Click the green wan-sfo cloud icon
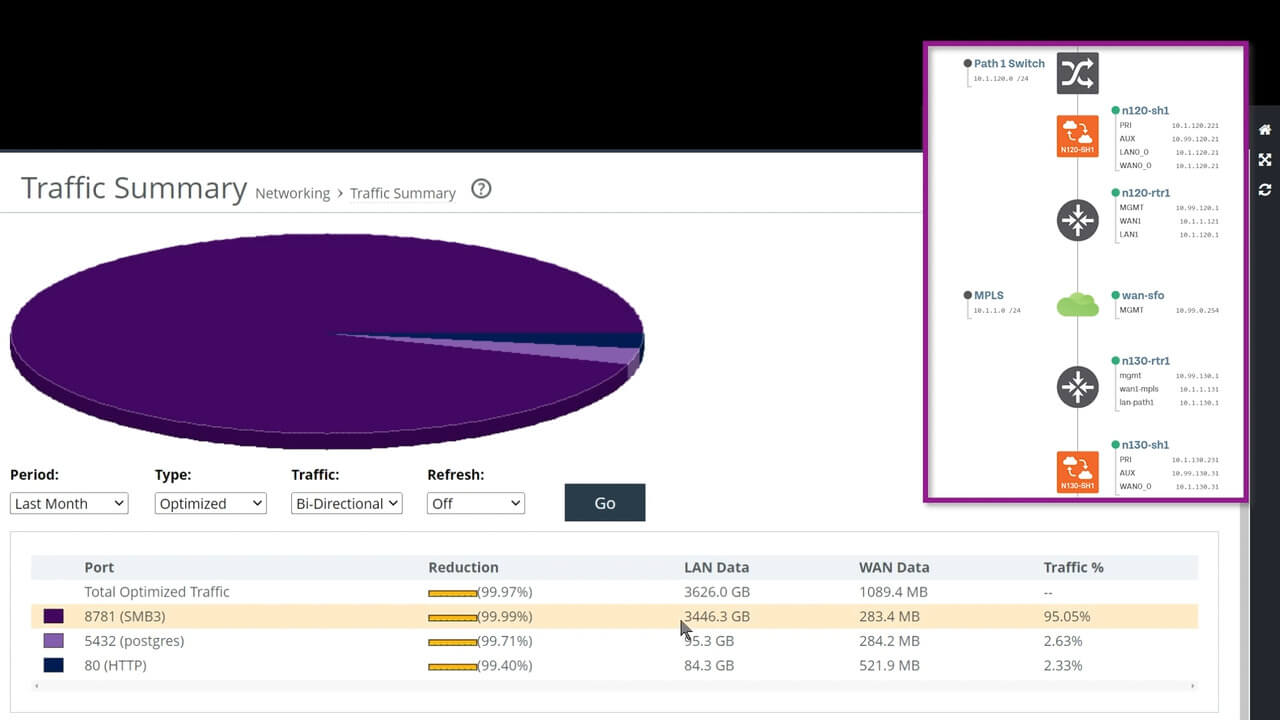This screenshot has height=720, width=1280. (x=1077, y=304)
